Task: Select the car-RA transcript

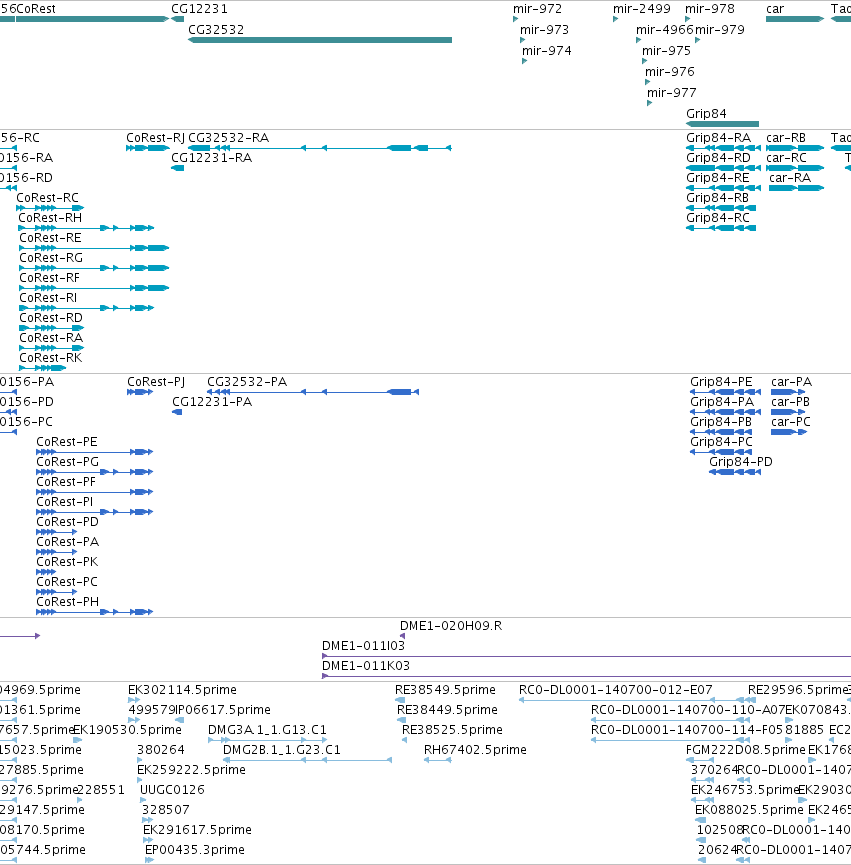Action: [x=796, y=188]
